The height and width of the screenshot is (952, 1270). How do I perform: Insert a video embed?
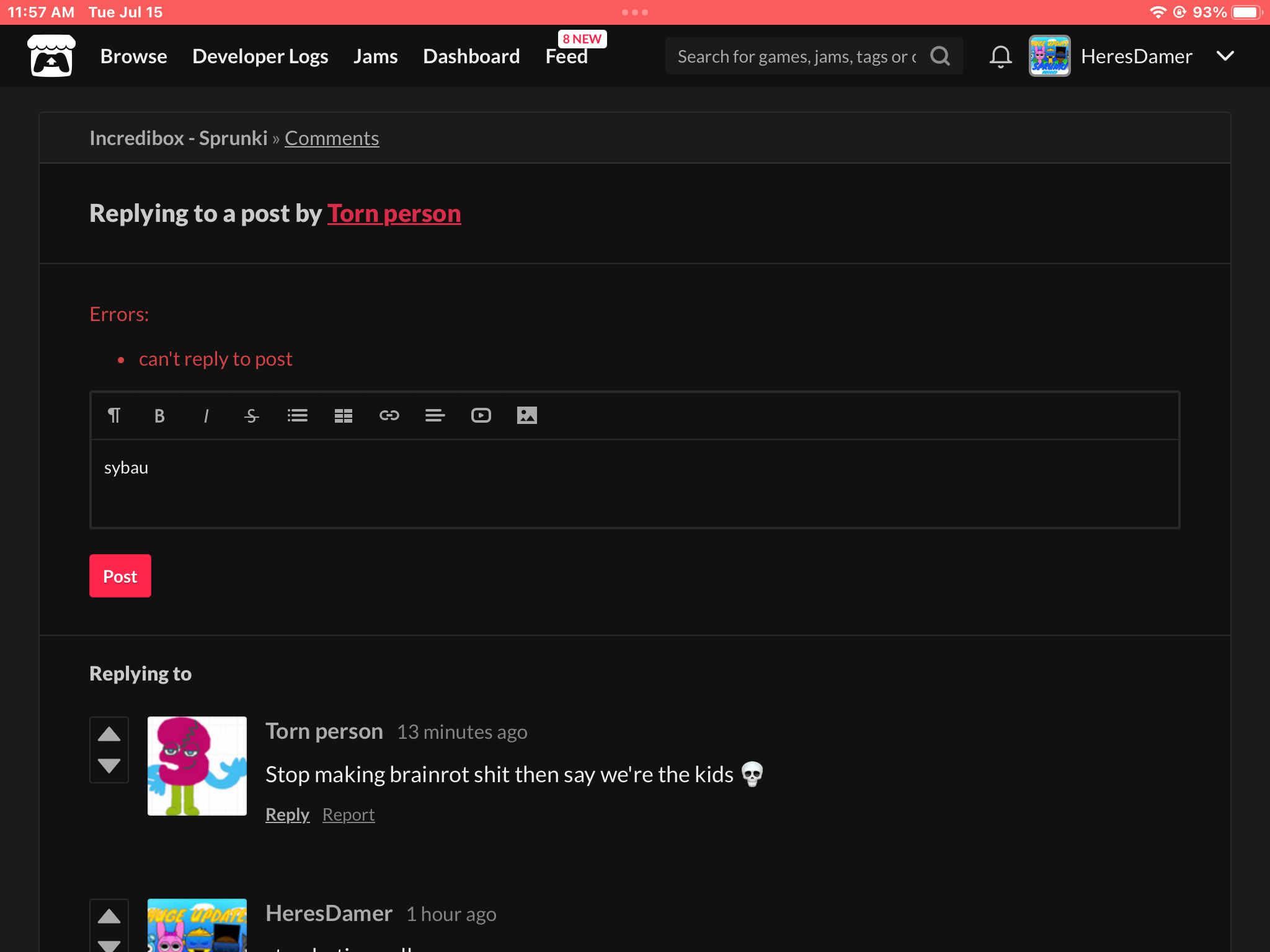pos(481,415)
